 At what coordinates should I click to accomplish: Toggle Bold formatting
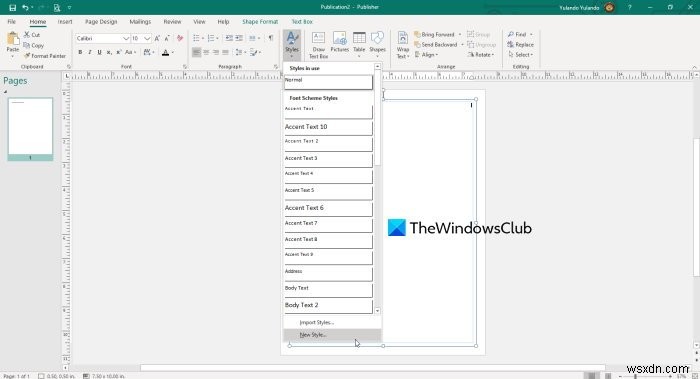pyautogui.click(x=80, y=53)
